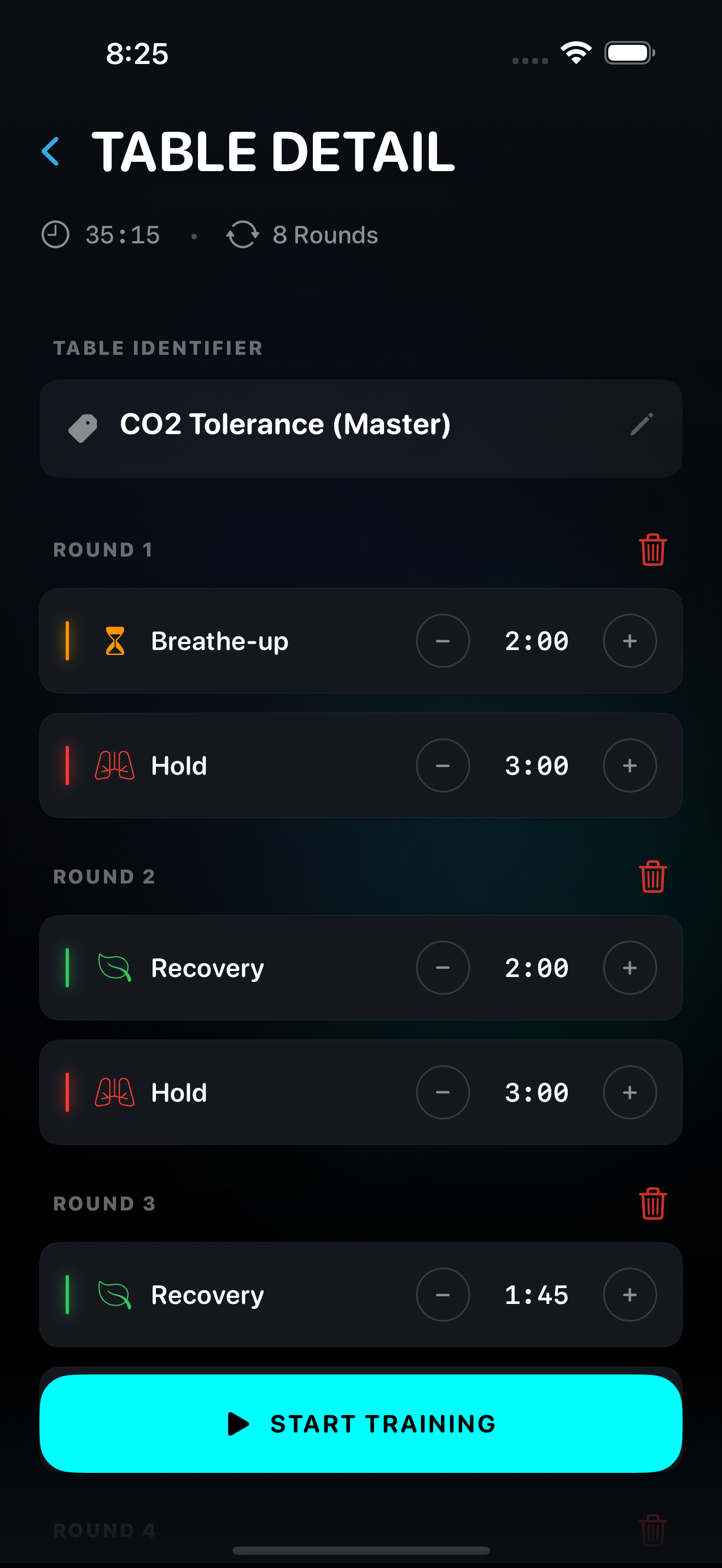Increase Round 2 Hold duration
Screen dimensions: 722x1568
[x=630, y=1092]
